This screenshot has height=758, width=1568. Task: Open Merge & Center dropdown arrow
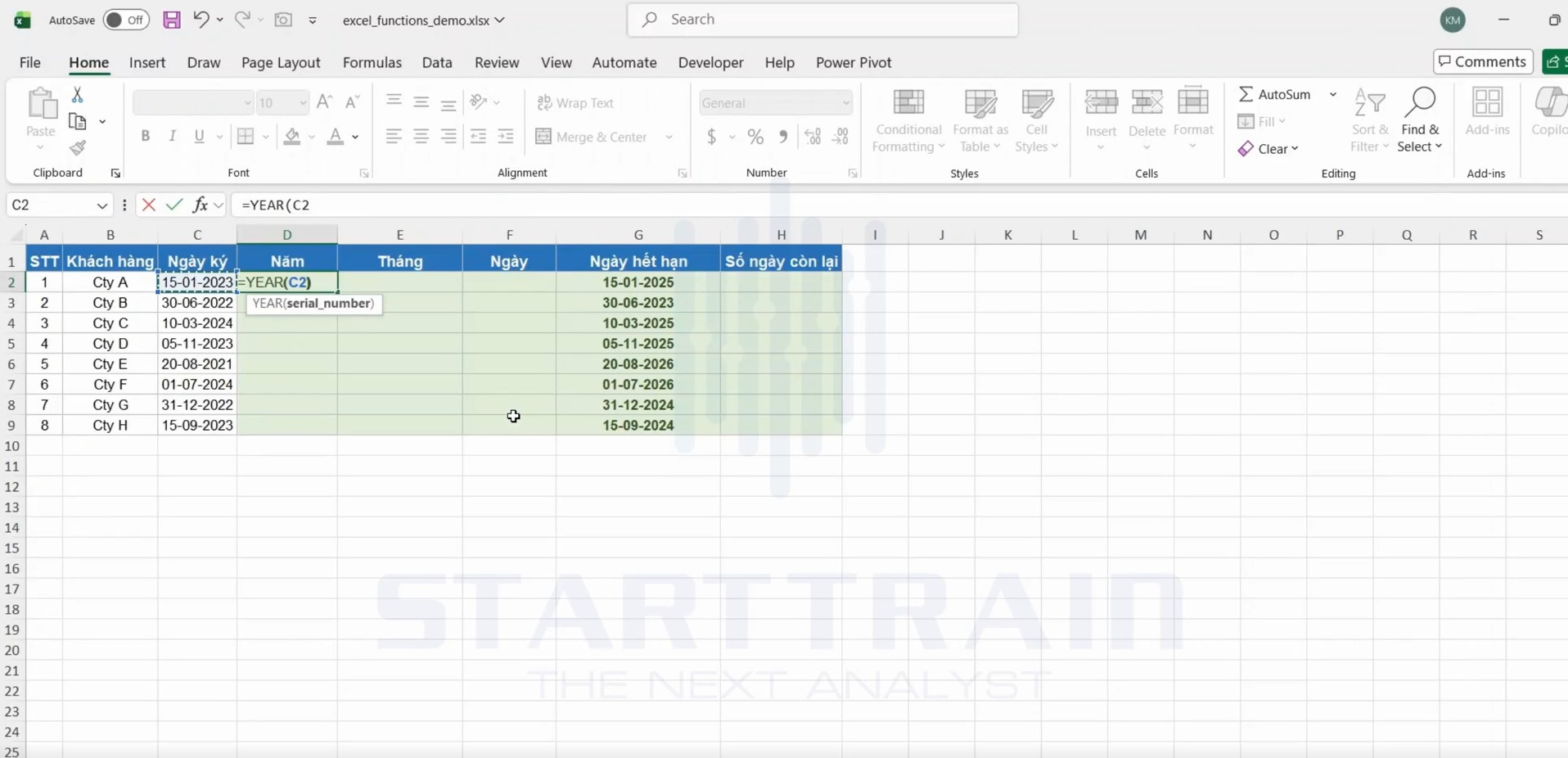[x=669, y=137]
